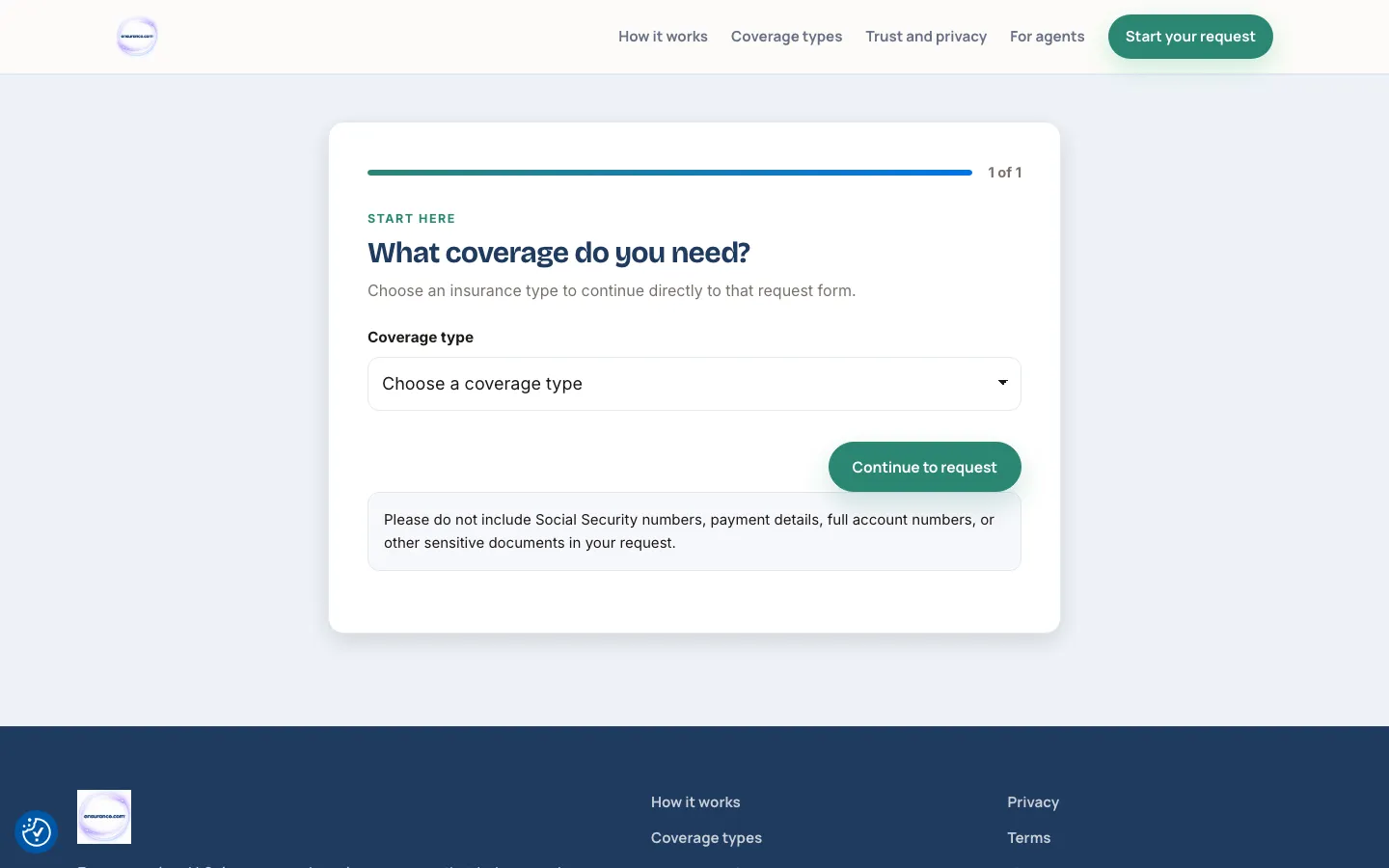Click the Social Security numbers notice text
1389x868 pixels.
[689, 531]
